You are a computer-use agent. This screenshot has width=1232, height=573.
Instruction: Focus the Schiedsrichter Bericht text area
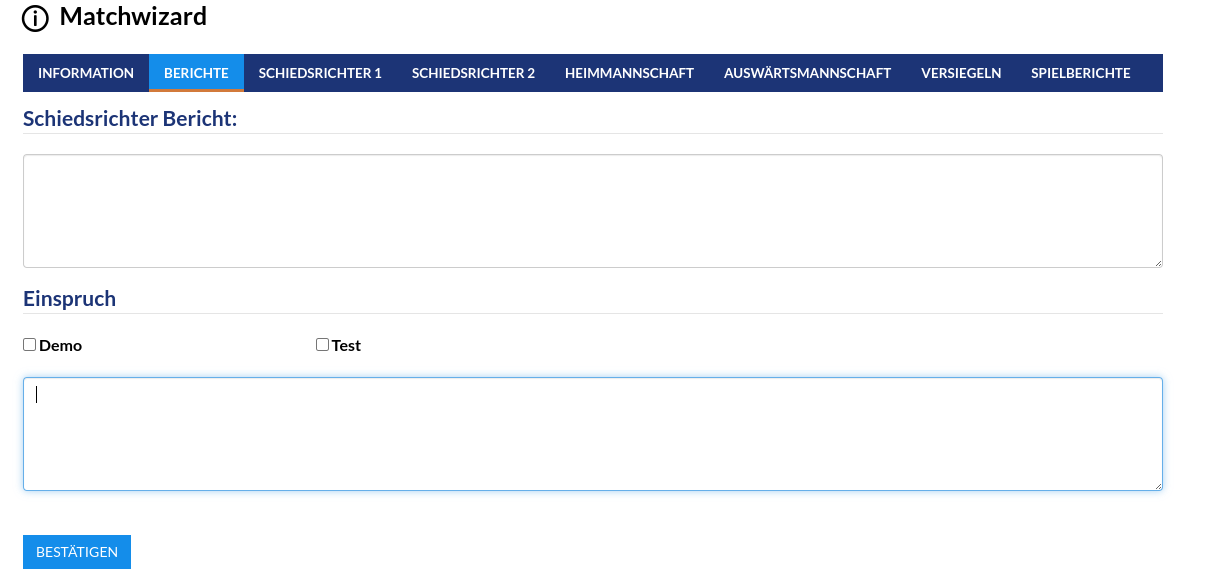click(592, 211)
